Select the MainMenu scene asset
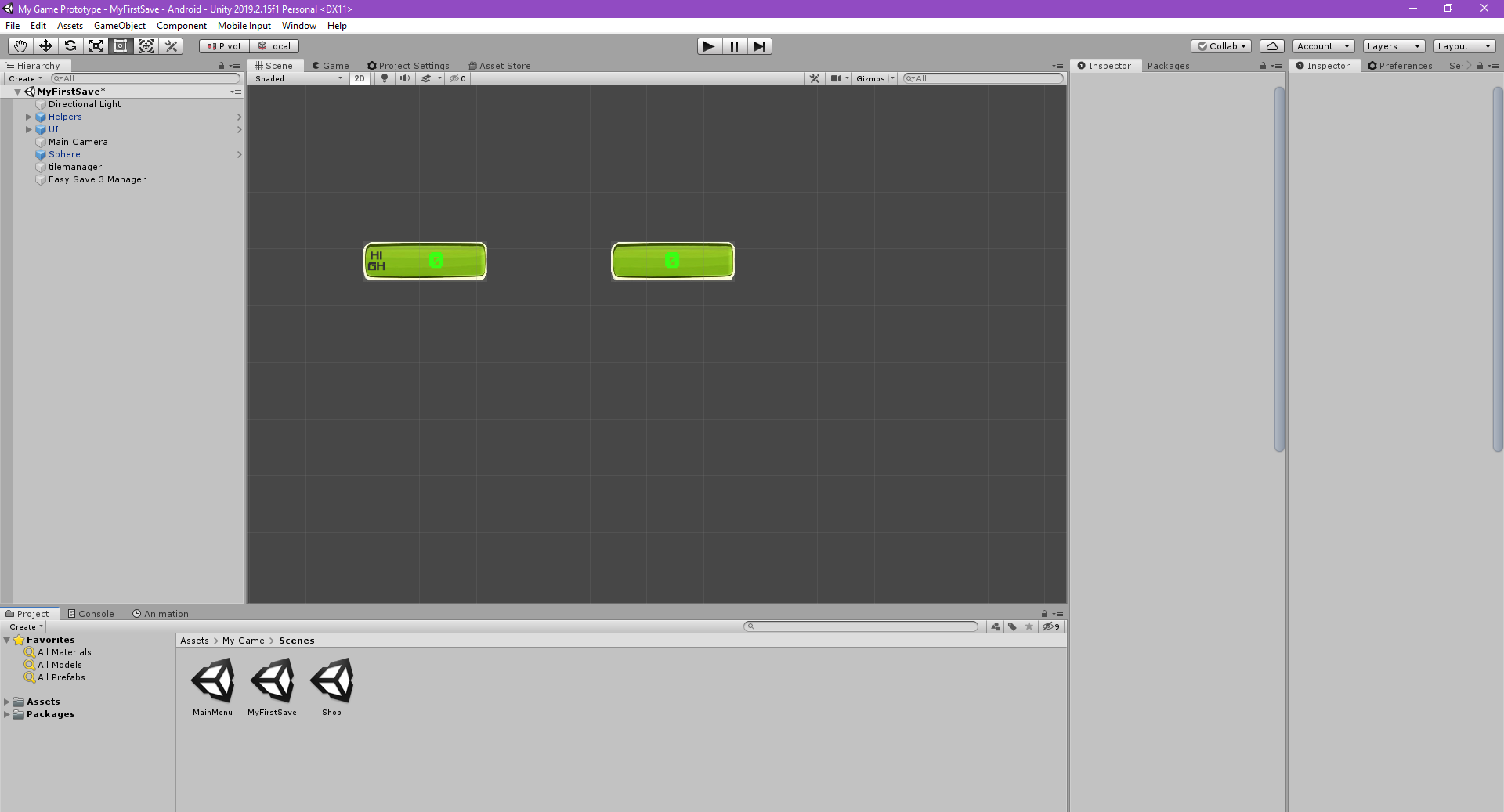The width and height of the screenshot is (1504, 812). pos(213,687)
